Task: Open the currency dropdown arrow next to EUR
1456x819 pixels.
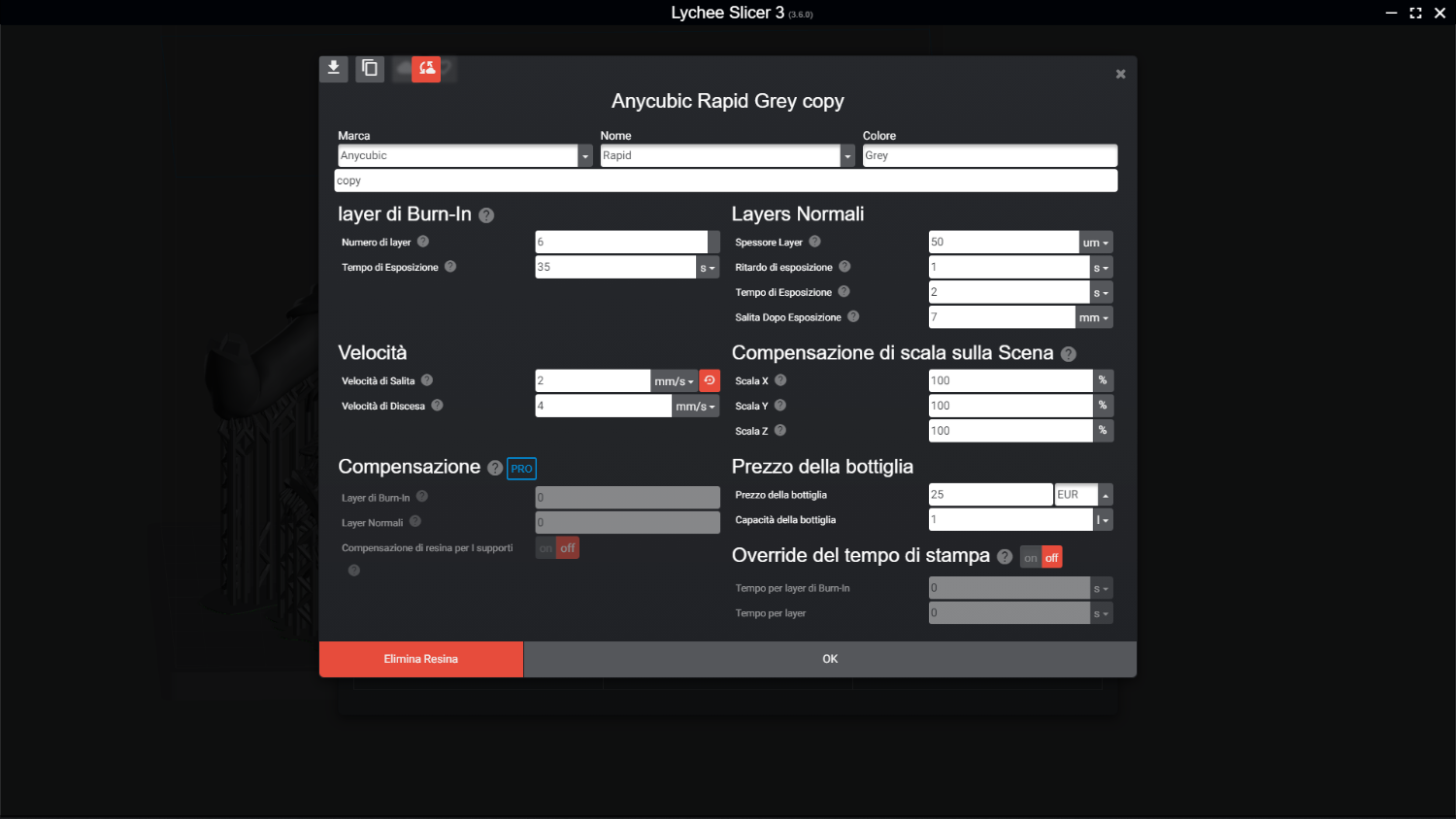Action: 1106,495
